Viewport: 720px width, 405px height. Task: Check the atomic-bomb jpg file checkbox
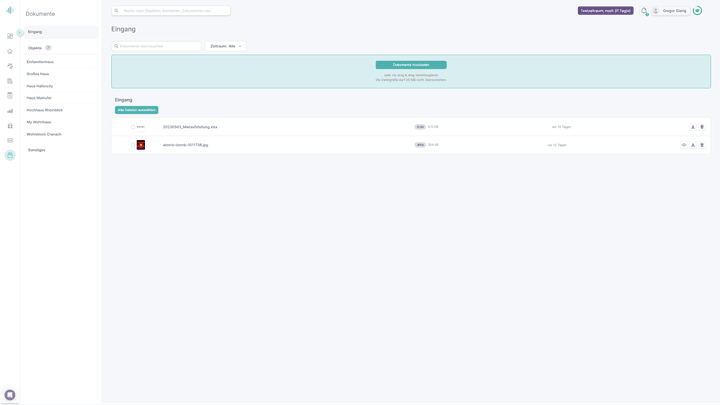tap(133, 145)
